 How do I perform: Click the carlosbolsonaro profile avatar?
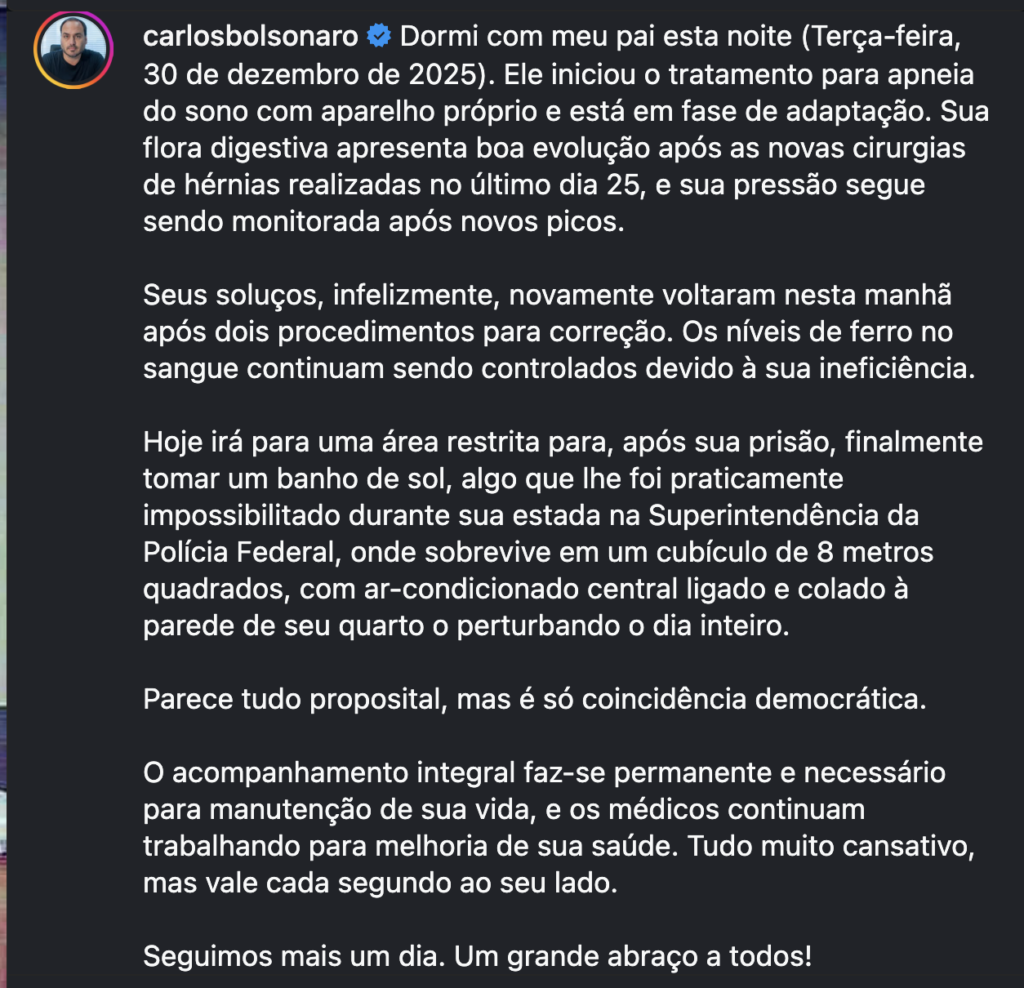[x=70, y=50]
